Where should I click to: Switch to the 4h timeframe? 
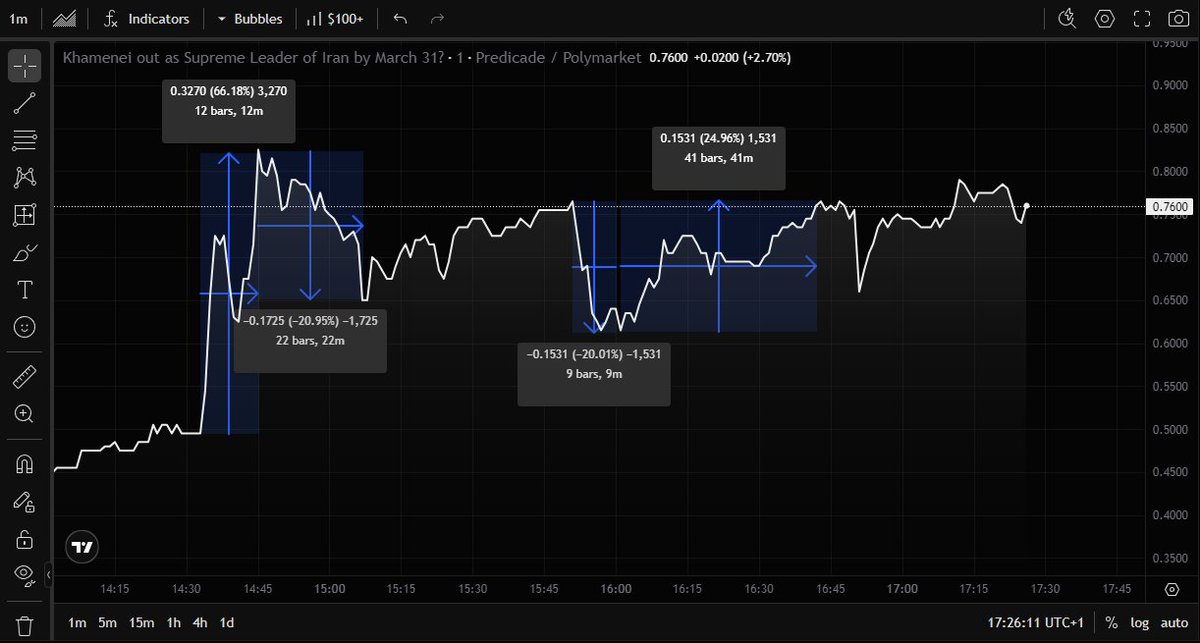201,622
